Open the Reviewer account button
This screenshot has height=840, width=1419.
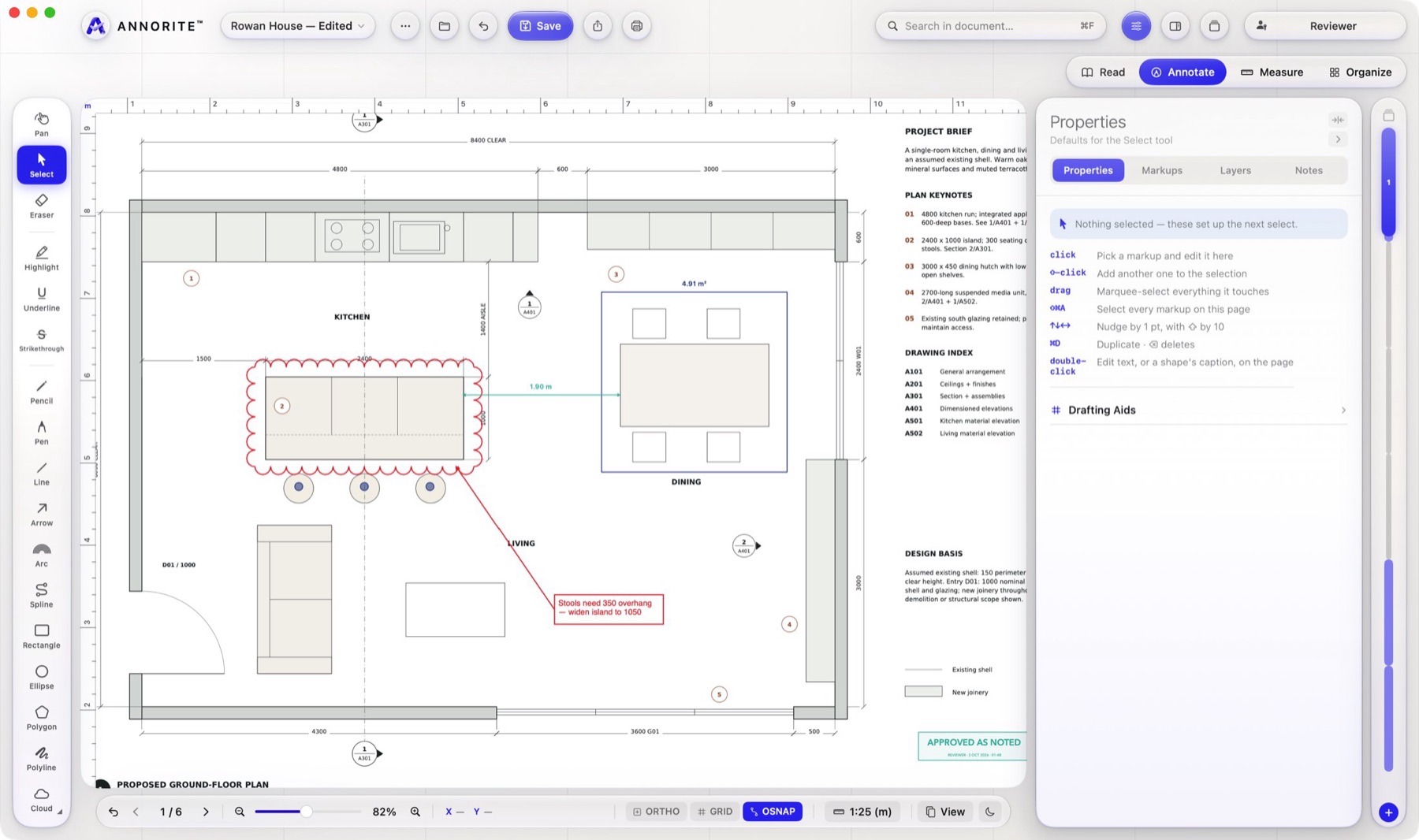tap(1324, 26)
